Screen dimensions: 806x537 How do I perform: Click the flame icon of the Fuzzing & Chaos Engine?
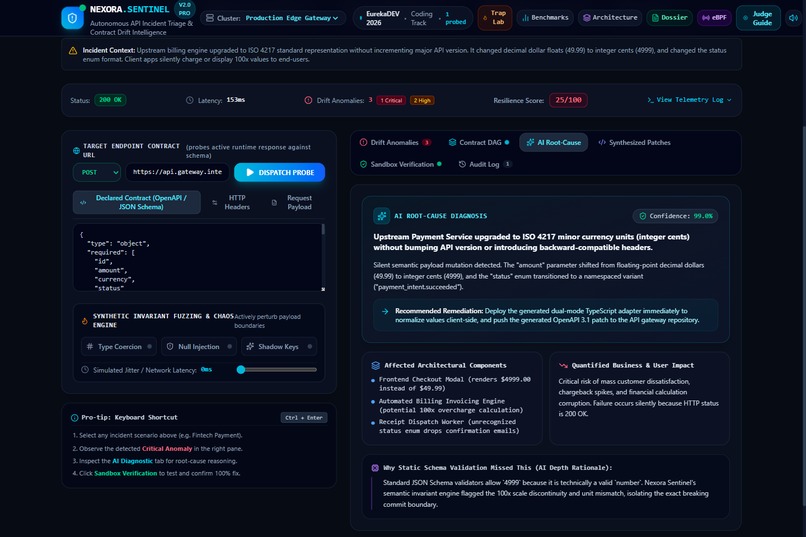85,321
